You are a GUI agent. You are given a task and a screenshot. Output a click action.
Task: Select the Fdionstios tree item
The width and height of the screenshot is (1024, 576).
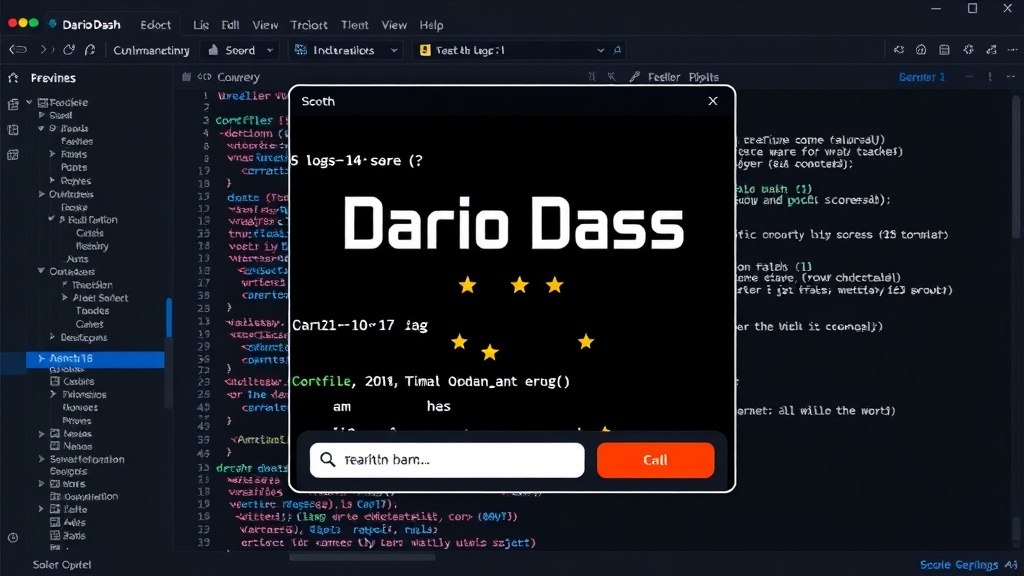tap(84, 394)
